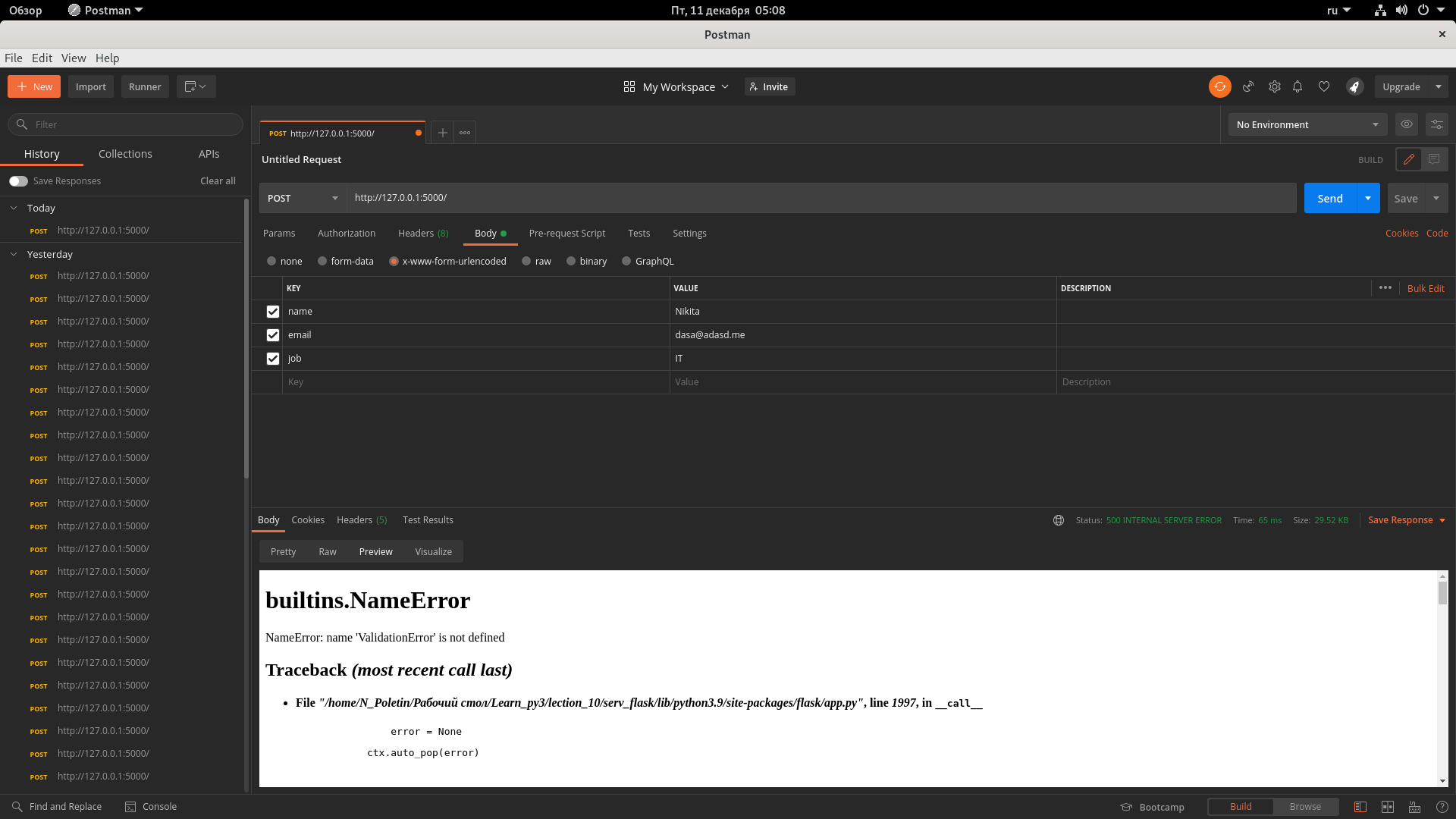
Task: Switch to the Collections sidebar tab
Action: click(x=125, y=154)
